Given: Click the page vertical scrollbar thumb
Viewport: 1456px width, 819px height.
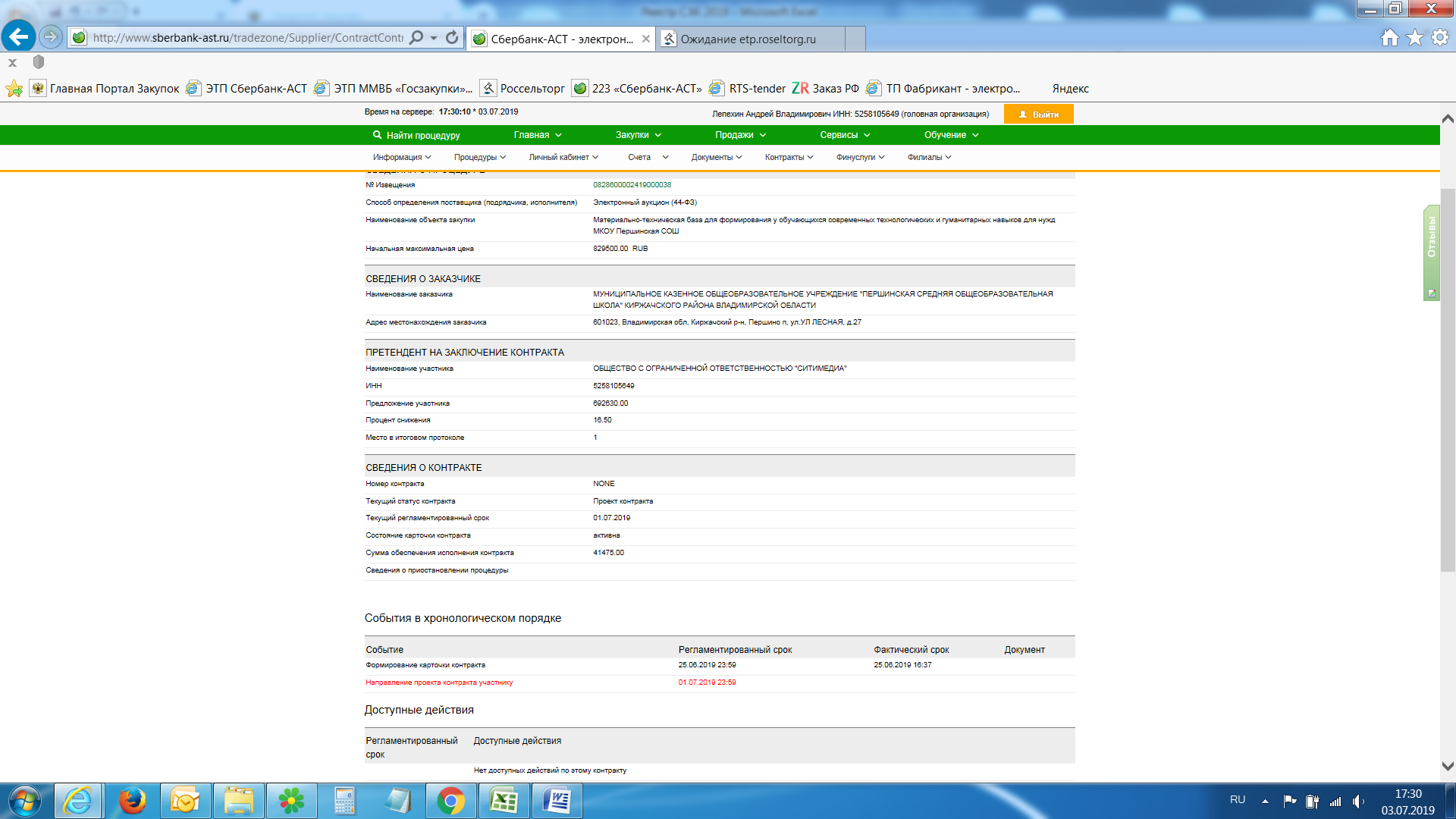Looking at the screenshot, I should click(x=1448, y=379).
